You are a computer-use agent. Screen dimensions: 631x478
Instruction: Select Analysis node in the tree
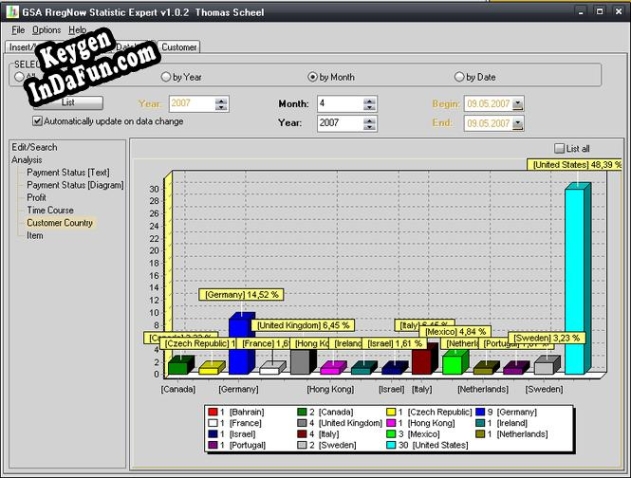click(27, 160)
